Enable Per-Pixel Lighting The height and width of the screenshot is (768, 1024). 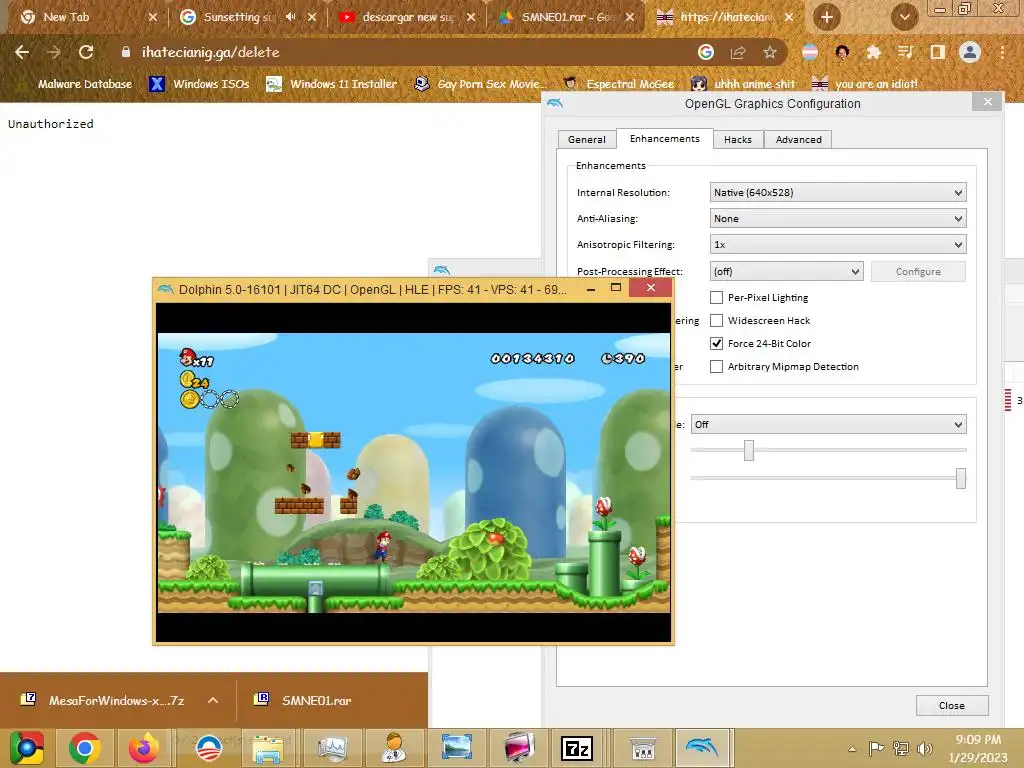pyautogui.click(x=716, y=298)
